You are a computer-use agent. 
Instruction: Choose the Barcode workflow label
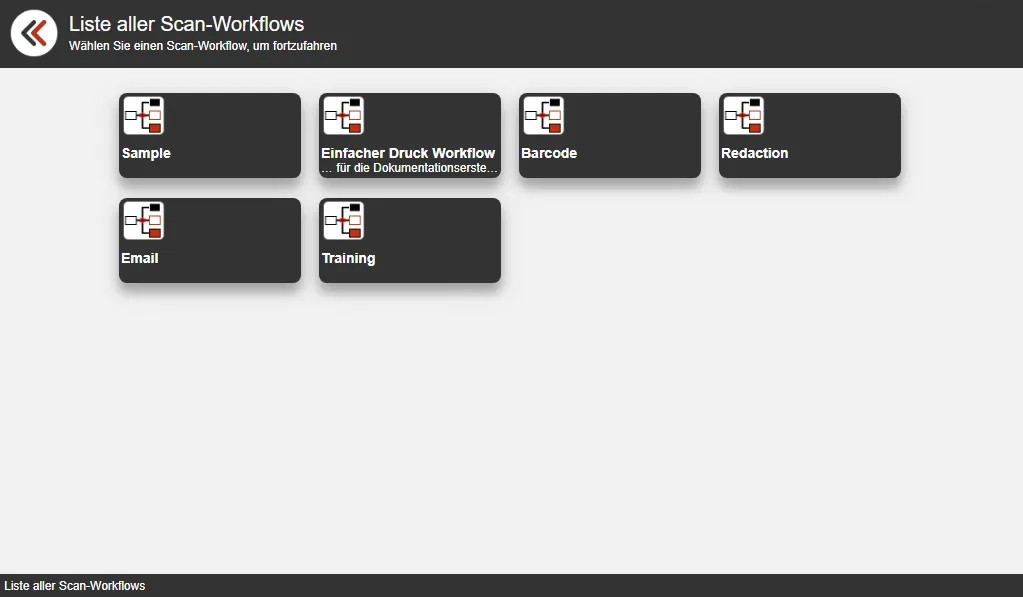pos(549,153)
